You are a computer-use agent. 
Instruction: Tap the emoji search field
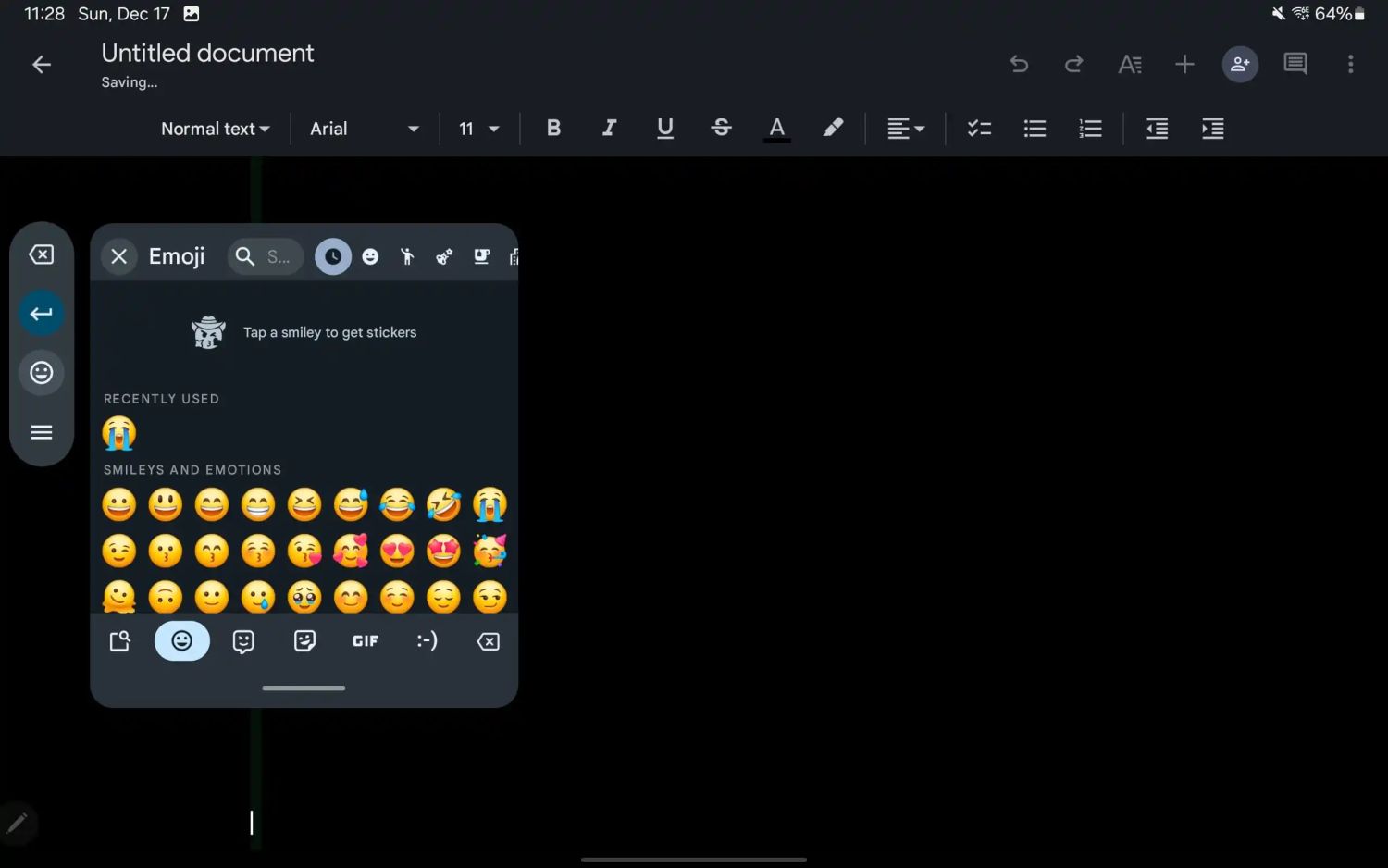point(266,256)
